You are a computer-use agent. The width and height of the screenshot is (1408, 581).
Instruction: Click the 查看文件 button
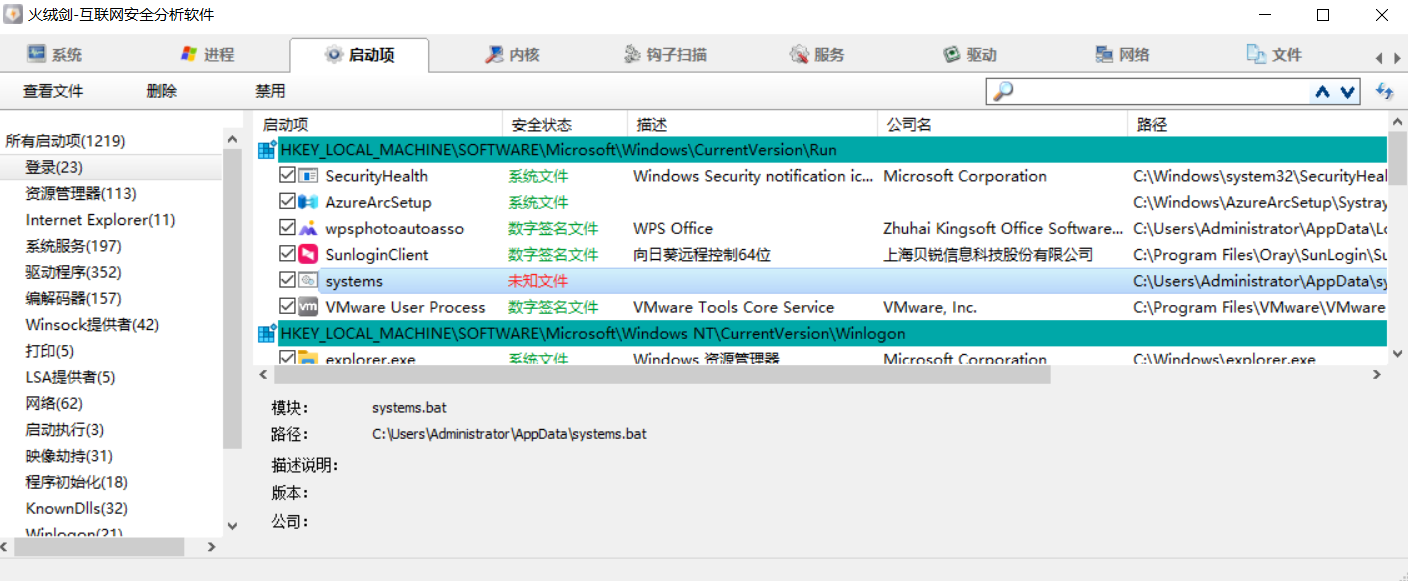coord(53,91)
